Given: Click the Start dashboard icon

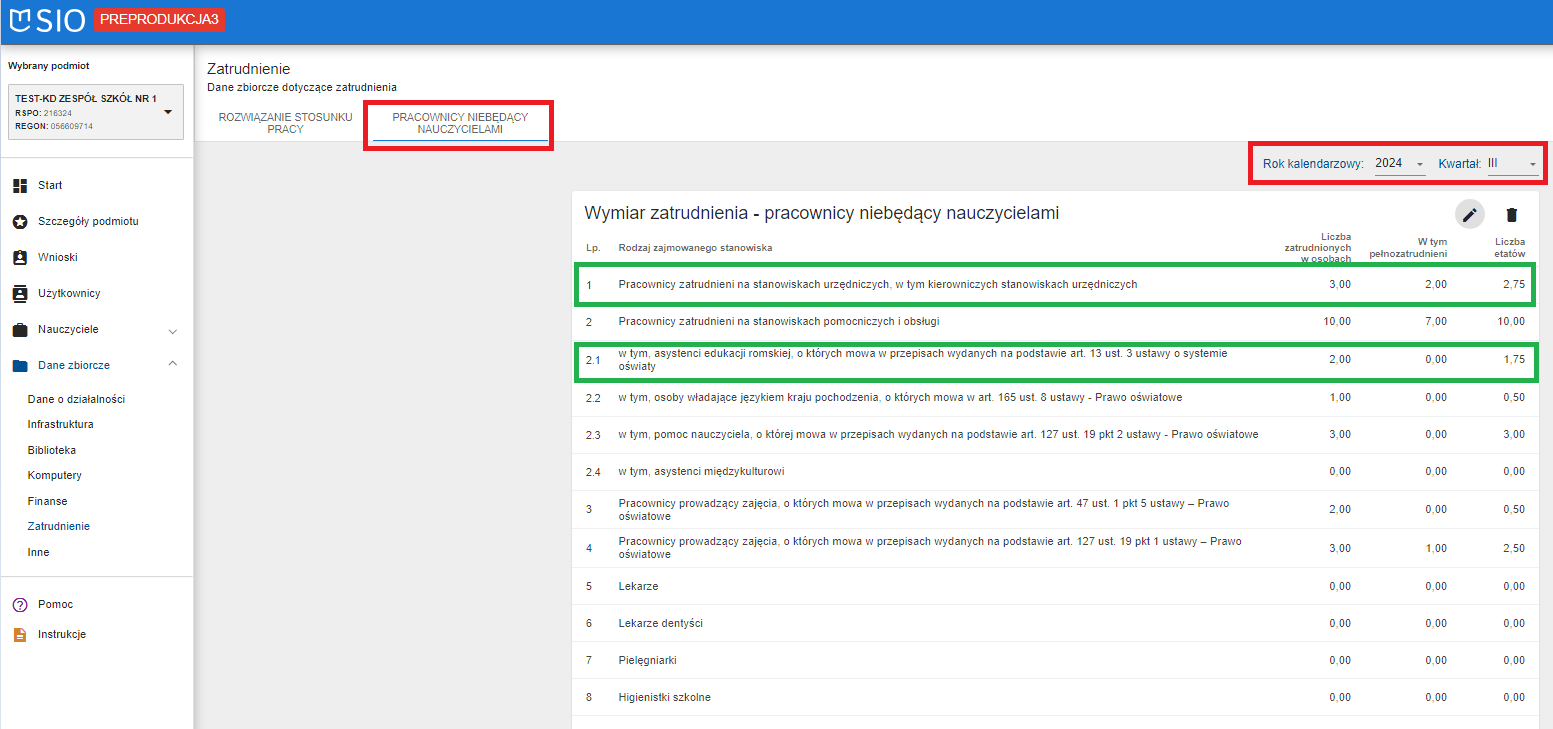Looking at the screenshot, I should coord(20,186).
